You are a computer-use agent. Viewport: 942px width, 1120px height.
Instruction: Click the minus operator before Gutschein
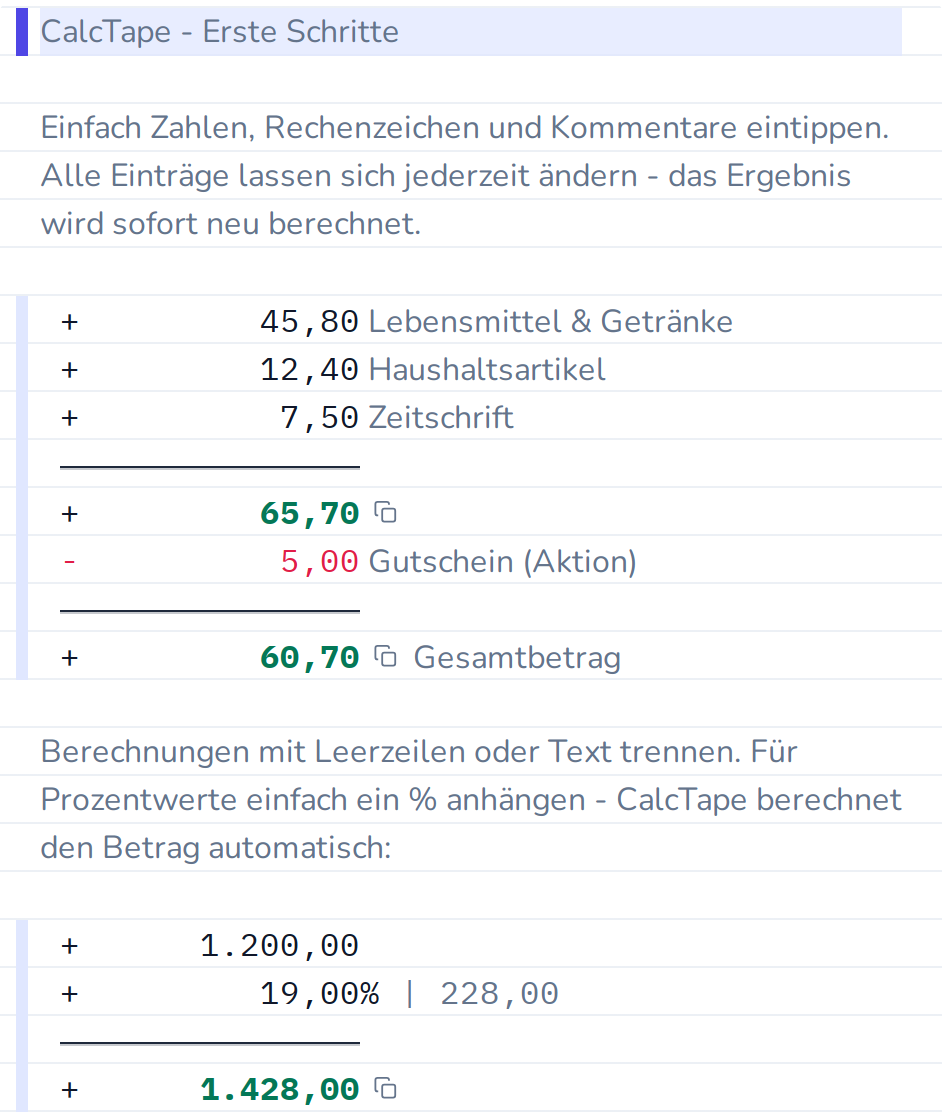point(69,561)
